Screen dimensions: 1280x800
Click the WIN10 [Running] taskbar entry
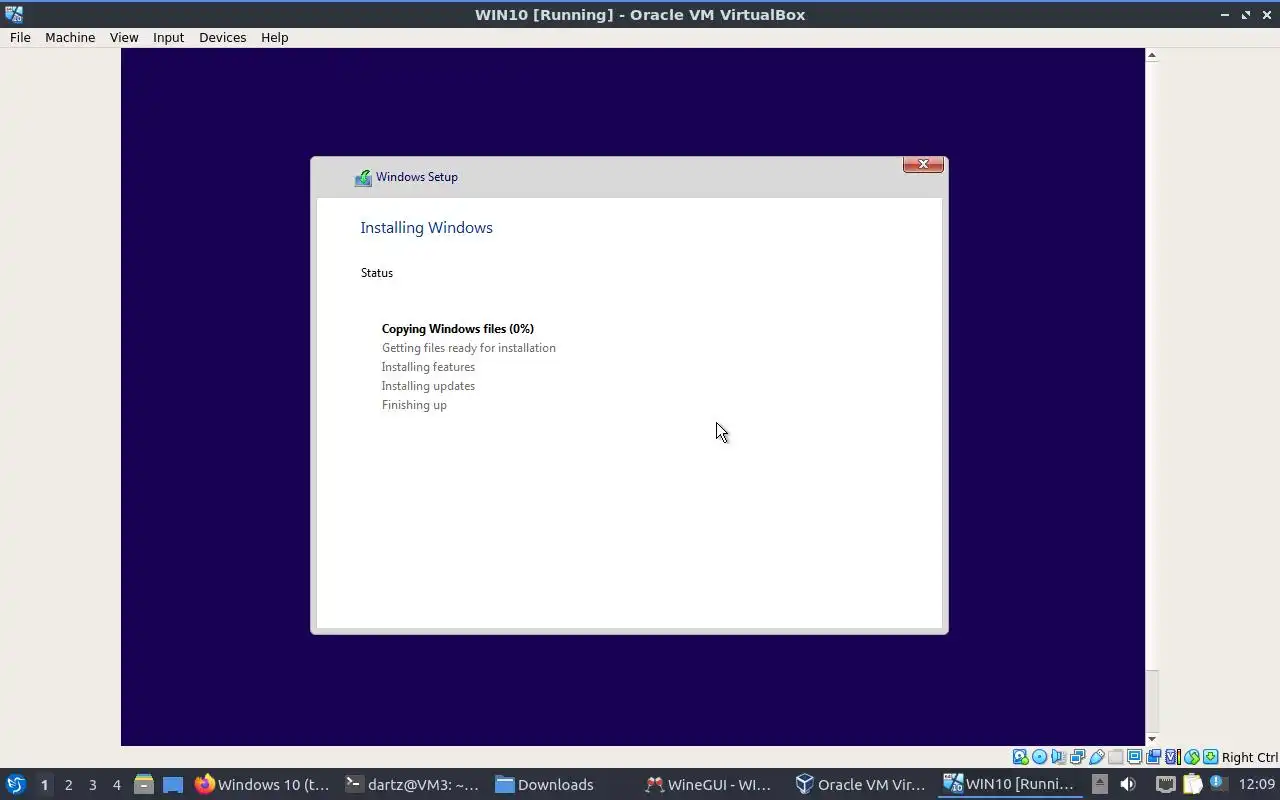(1010, 785)
